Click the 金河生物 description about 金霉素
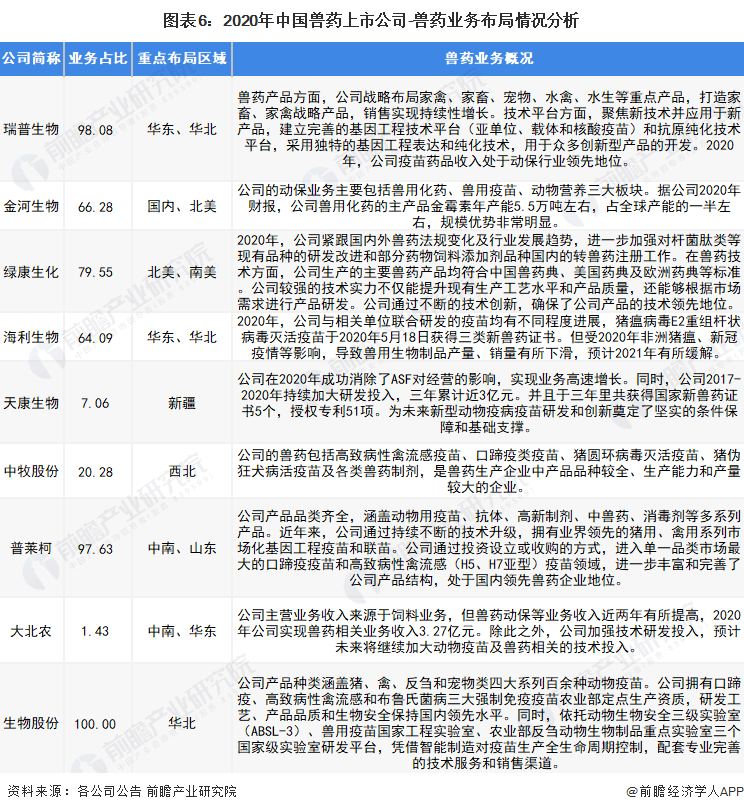The height and width of the screenshot is (812, 744). 489,206
